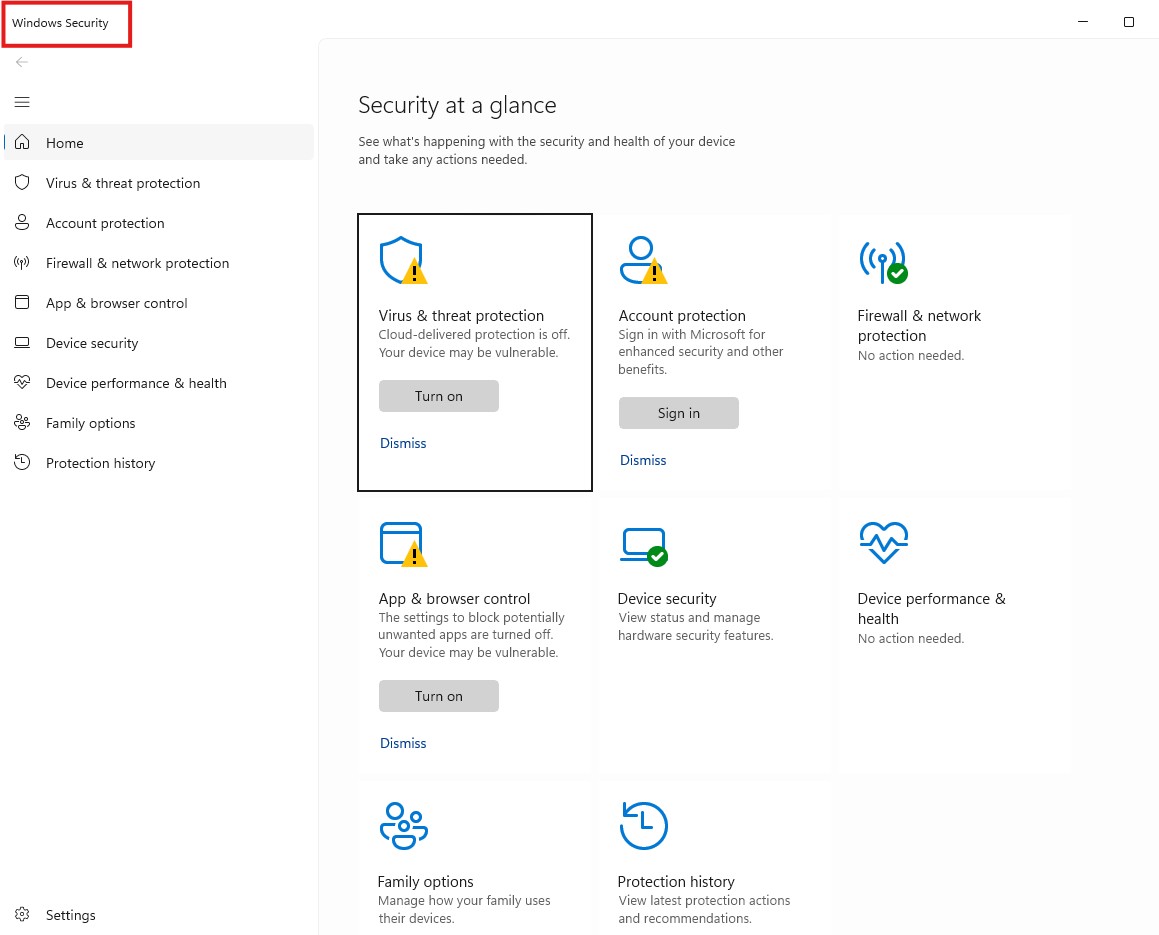Open Settings at the sidebar bottom
Image resolution: width=1159 pixels, height=935 pixels.
point(70,915)
